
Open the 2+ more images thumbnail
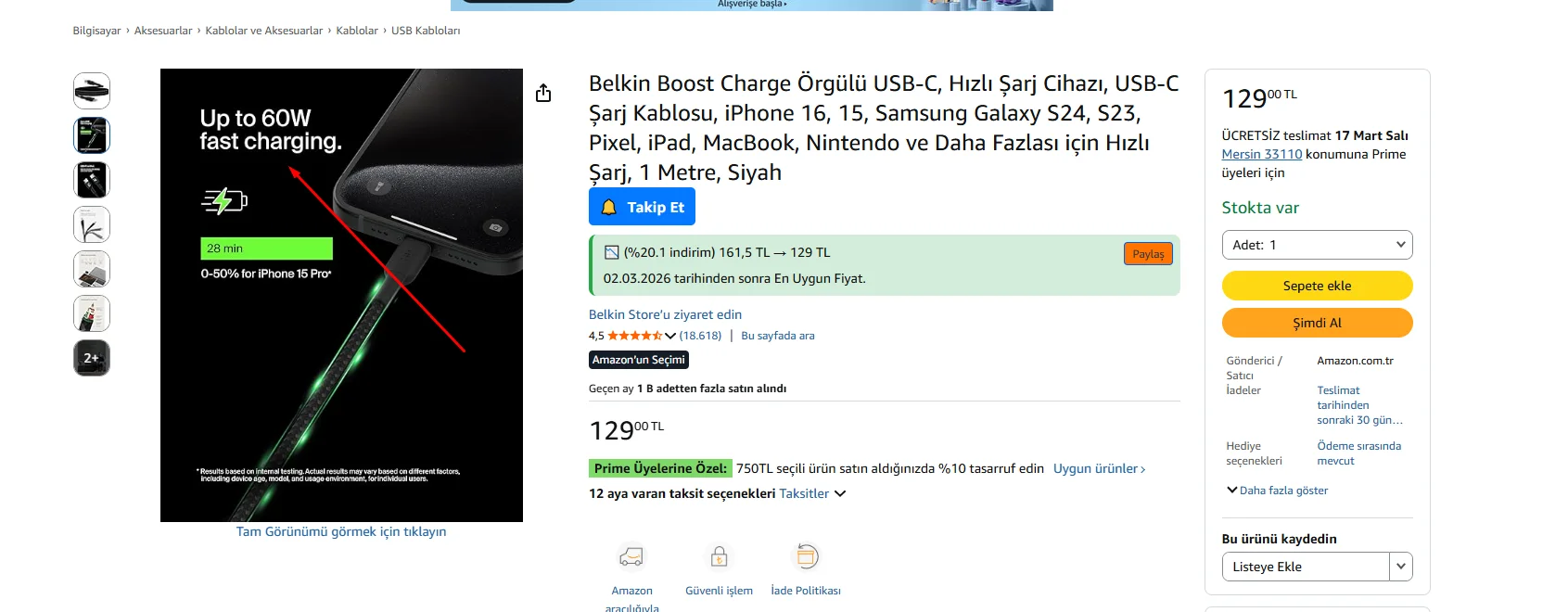click(92, 358)
